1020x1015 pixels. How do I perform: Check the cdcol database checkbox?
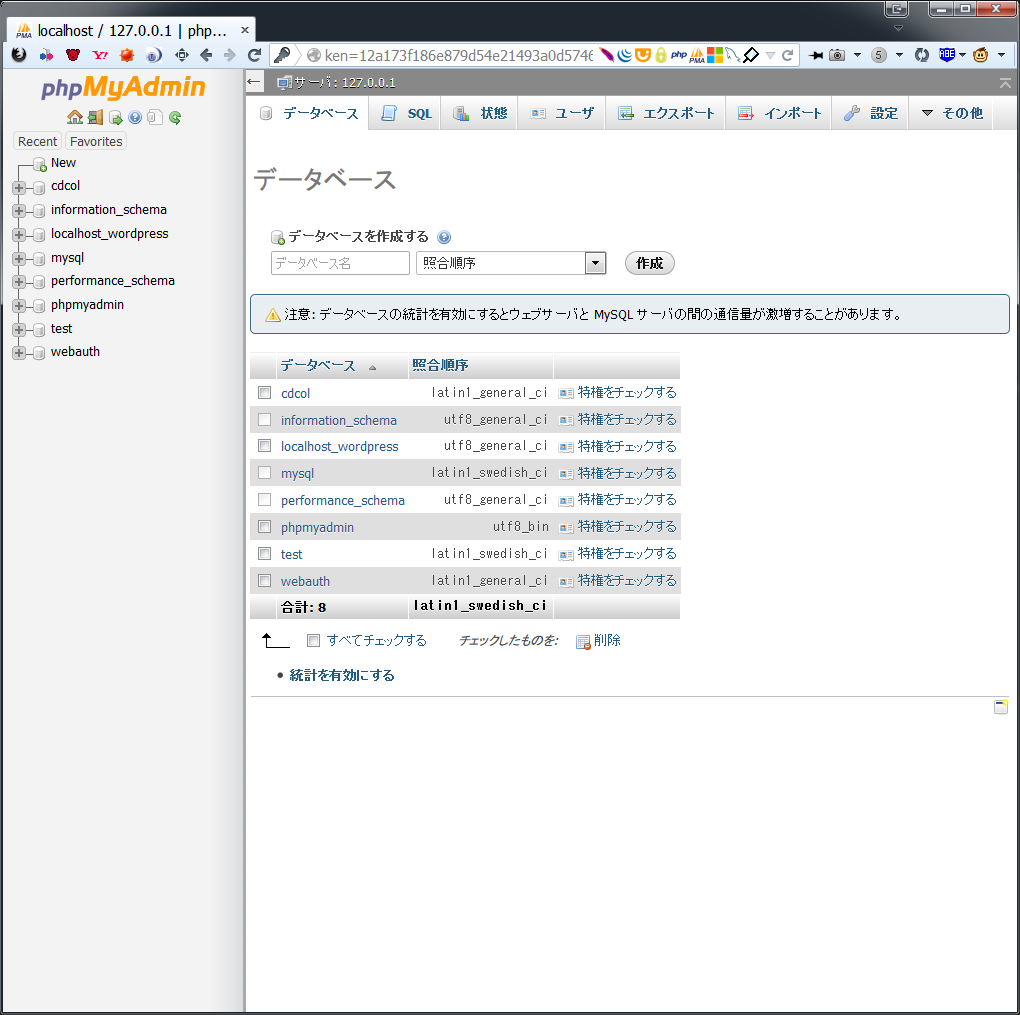(x=265, y=392)
